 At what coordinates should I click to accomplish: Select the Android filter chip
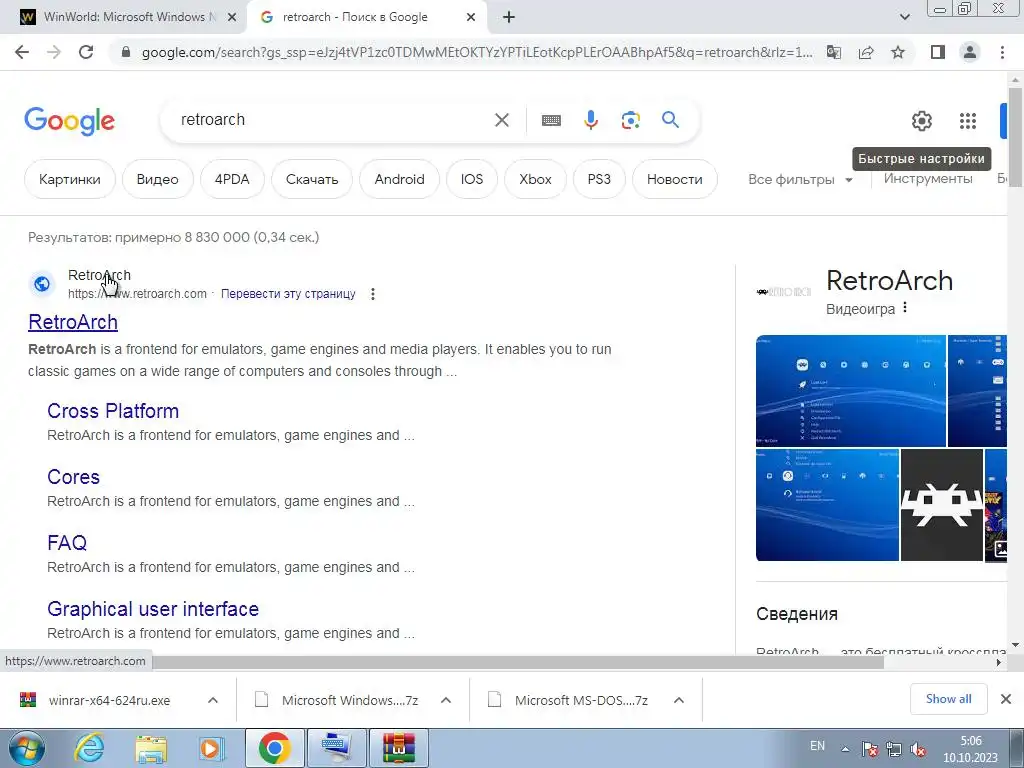click(399, 179)
